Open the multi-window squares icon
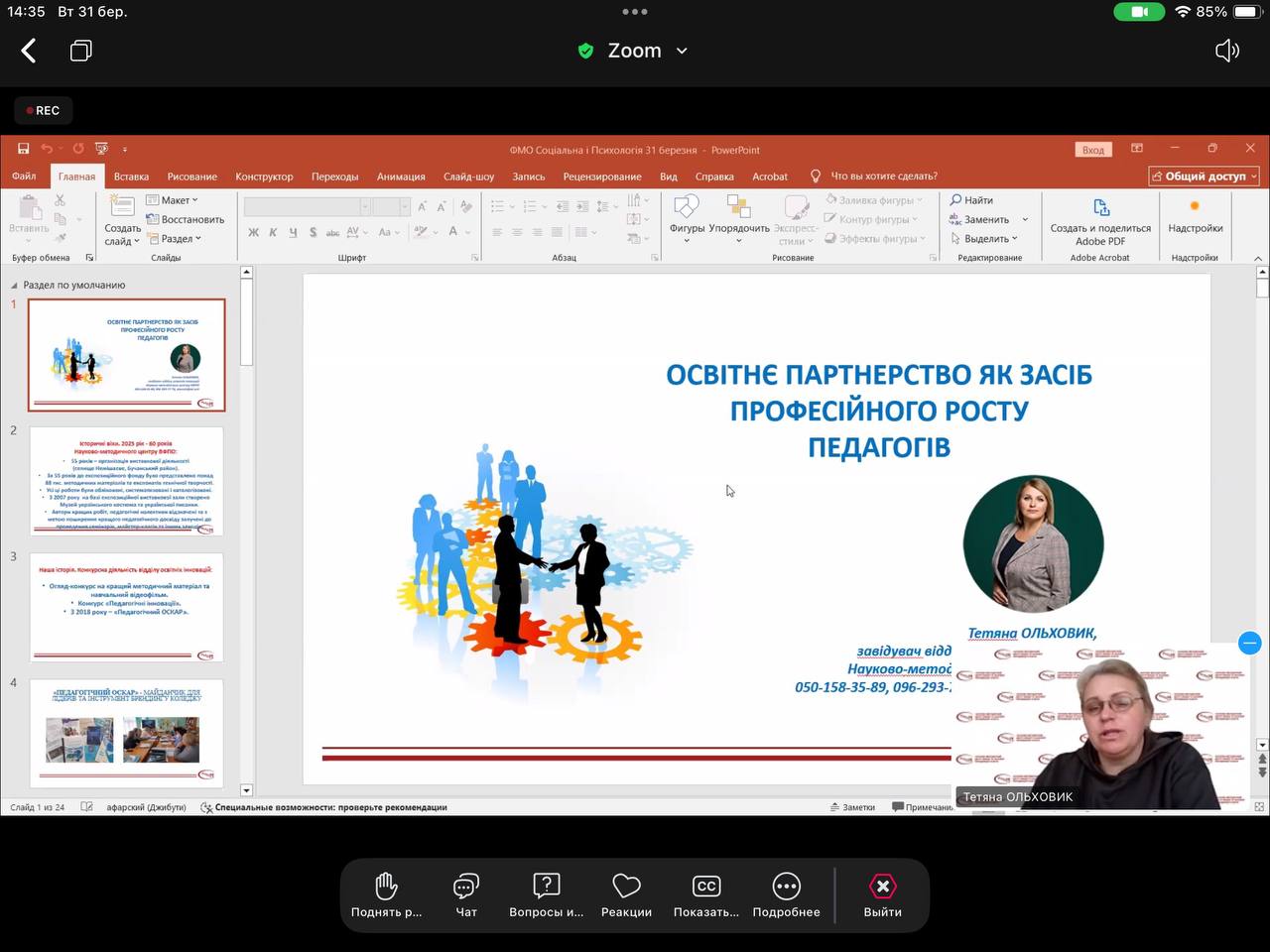This screenshot has height=952, width=1270. [81, 51]
